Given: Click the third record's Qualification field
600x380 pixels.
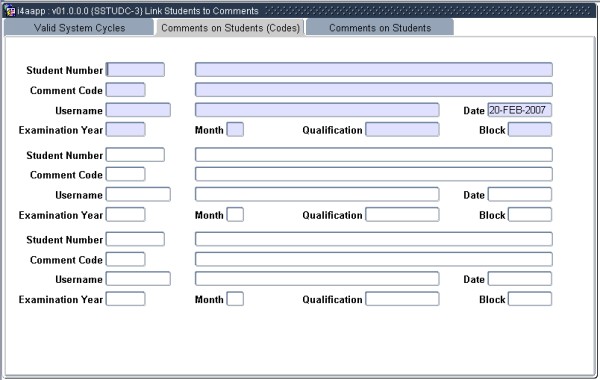Looking at the screenshot, I should point(402,299).
